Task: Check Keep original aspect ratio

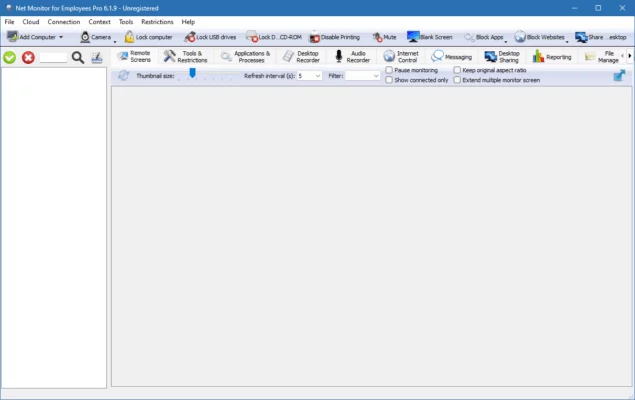Action: [x=457, y=70]
